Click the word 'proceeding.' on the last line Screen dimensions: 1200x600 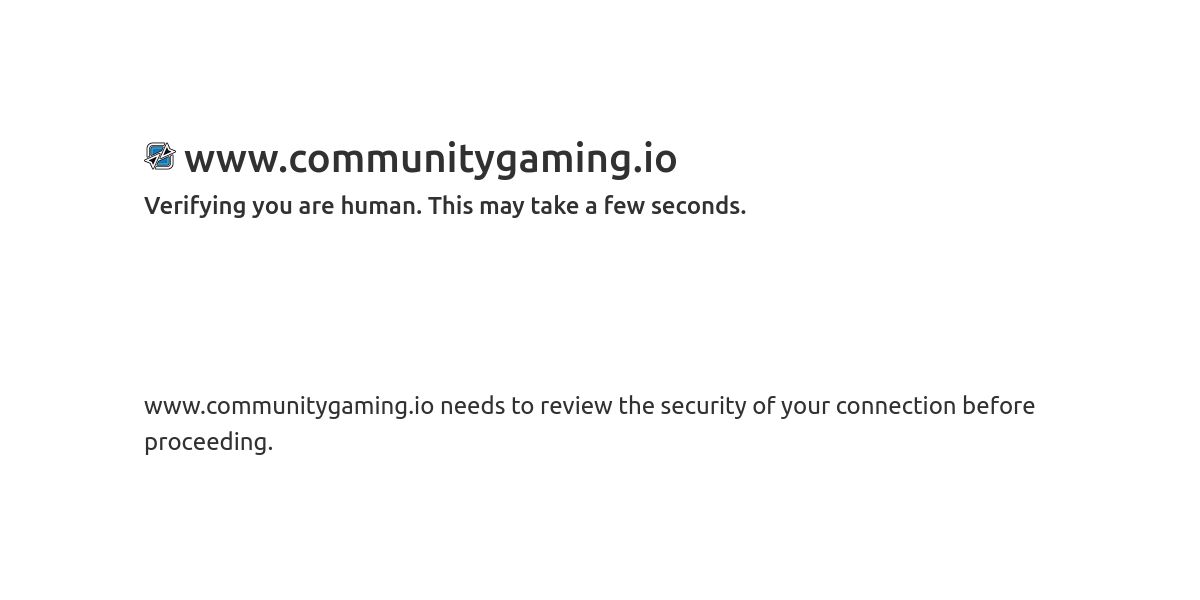(x=208, y=442)
